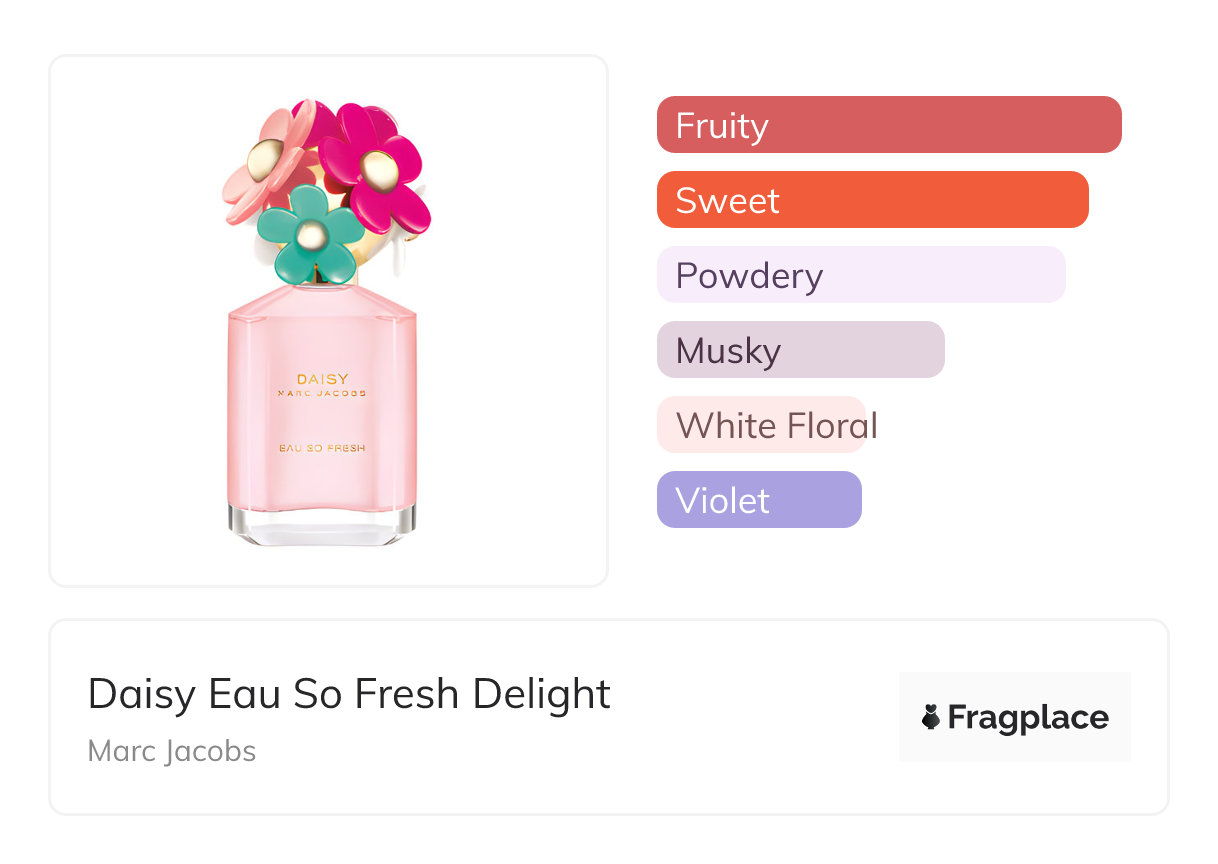Screen dimensions: 1218x864
Task: Open the Marc Jacobs brand link
Action: coord(172,751)
